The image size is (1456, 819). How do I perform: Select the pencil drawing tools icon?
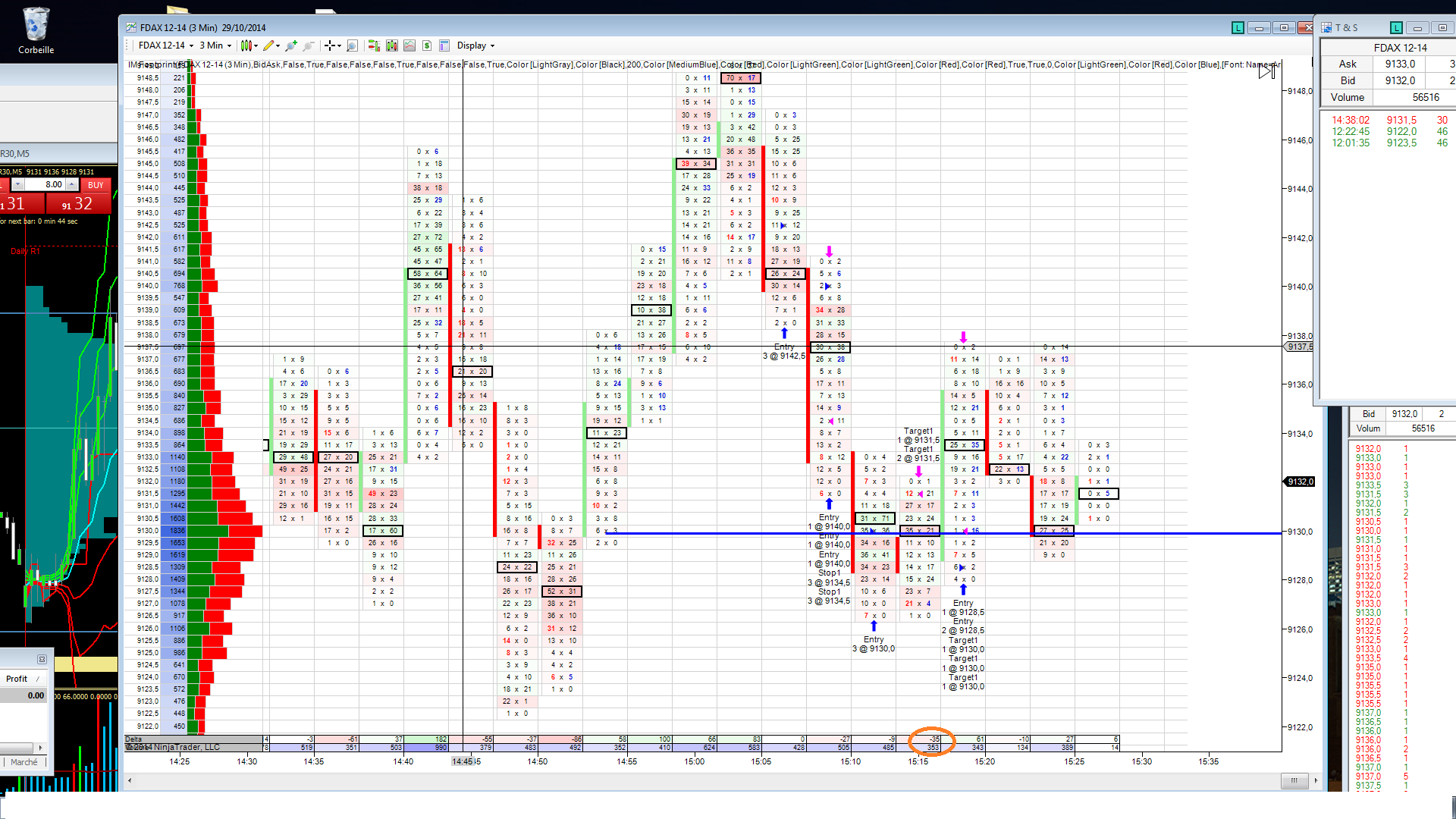coord(268,45)
